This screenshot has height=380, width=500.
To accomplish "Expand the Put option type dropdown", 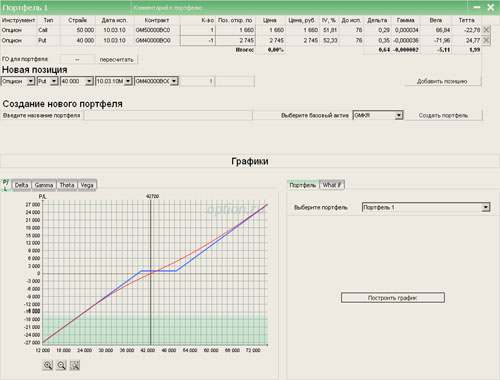I will pyautogui.click(x=54, y=81).
